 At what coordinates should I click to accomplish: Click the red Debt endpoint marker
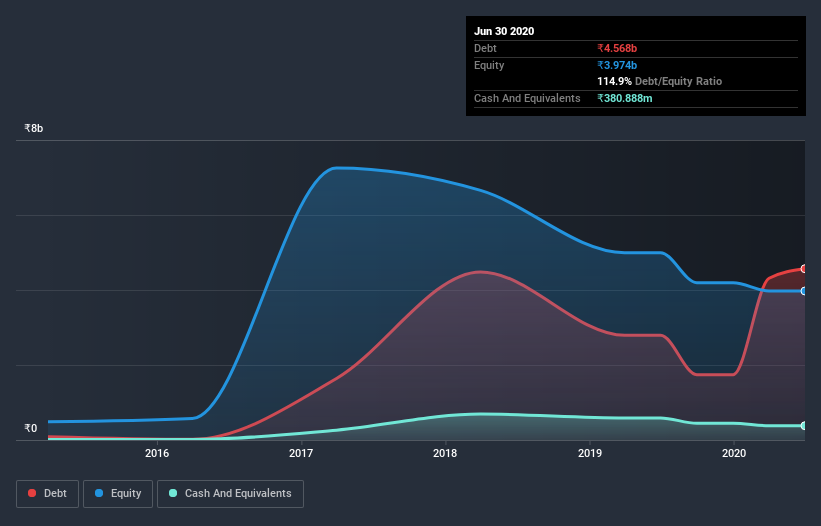804,268
